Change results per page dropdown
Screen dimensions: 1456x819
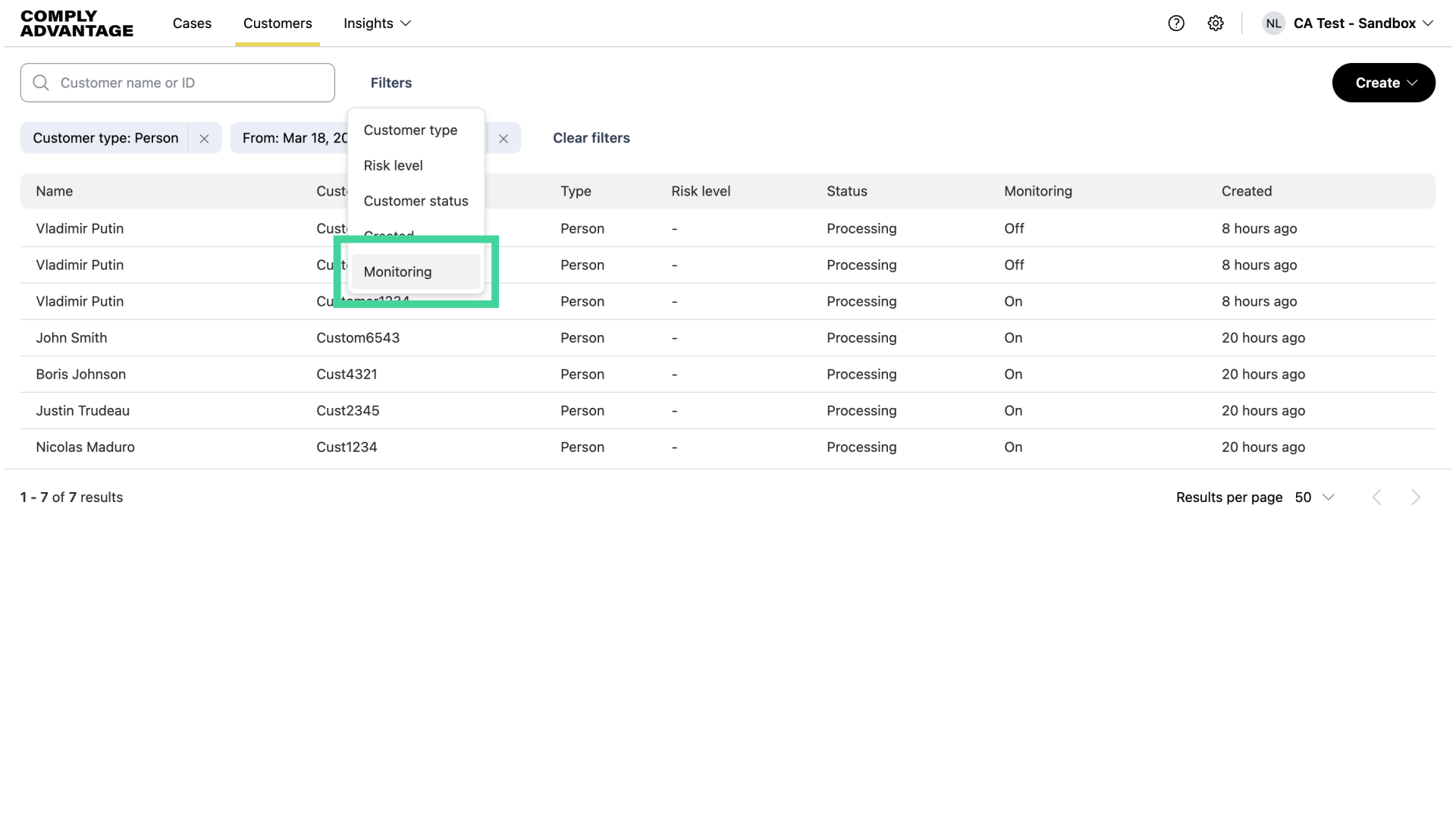tap(1314, 497)
